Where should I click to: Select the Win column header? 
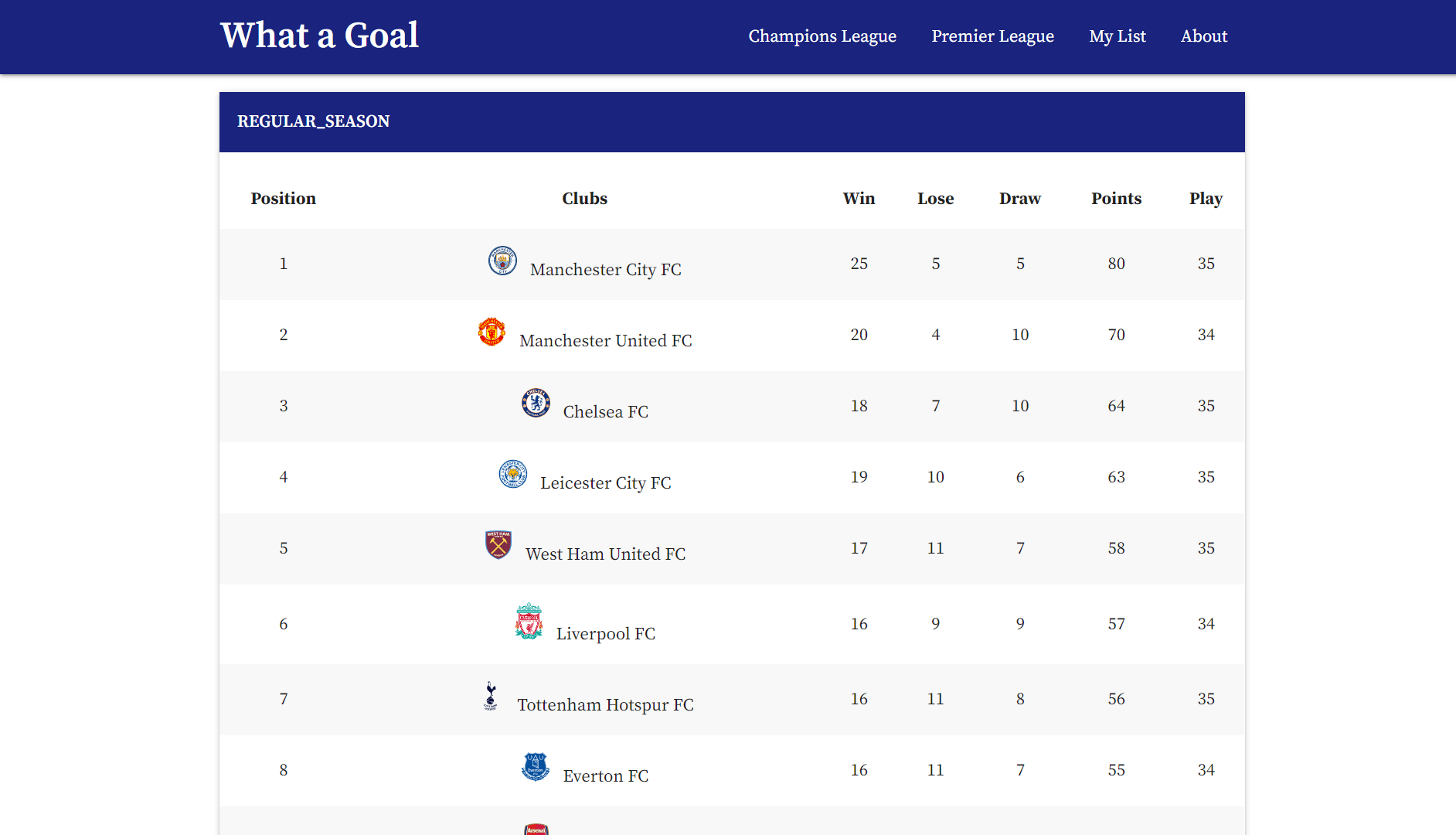[x=859, y=199]
